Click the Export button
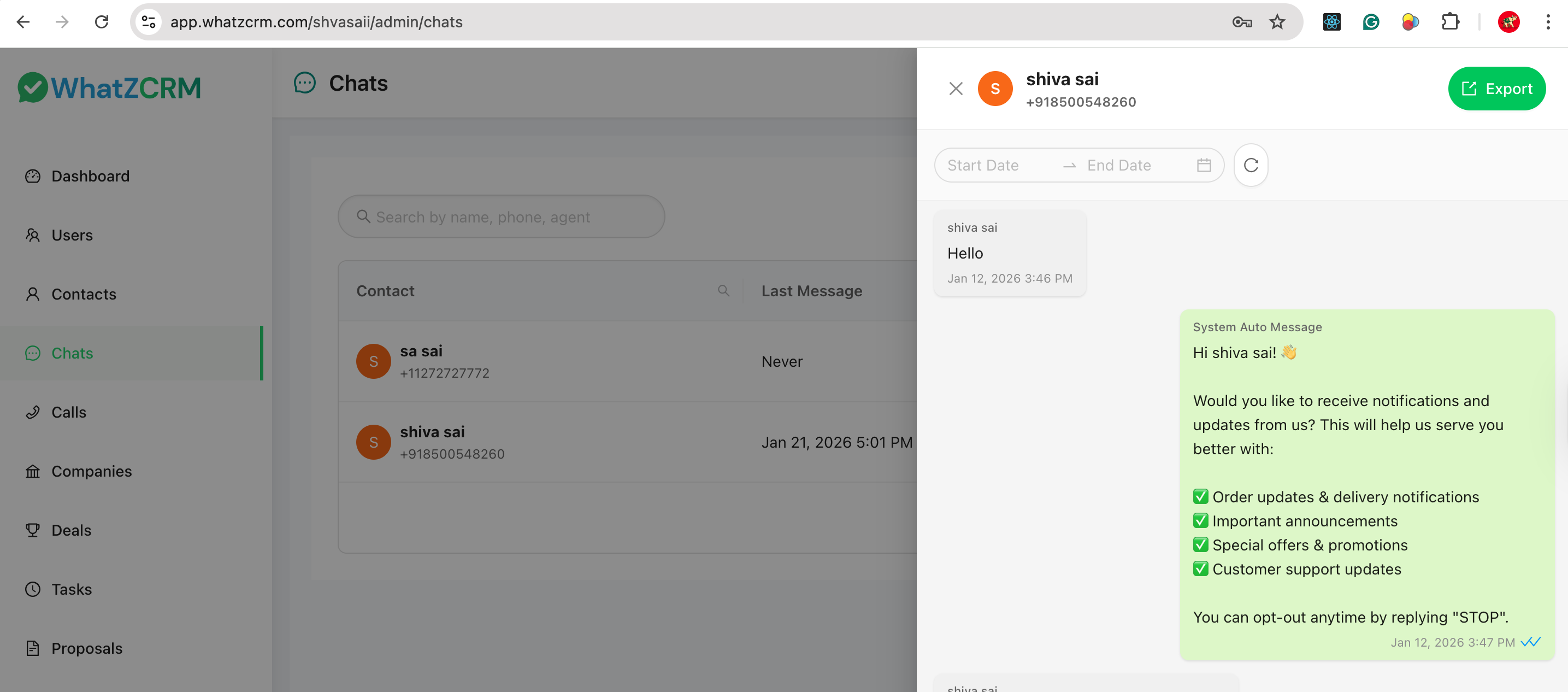Image resolution: width=1568 pixels, height=692 pixels. pos(1496,89)
